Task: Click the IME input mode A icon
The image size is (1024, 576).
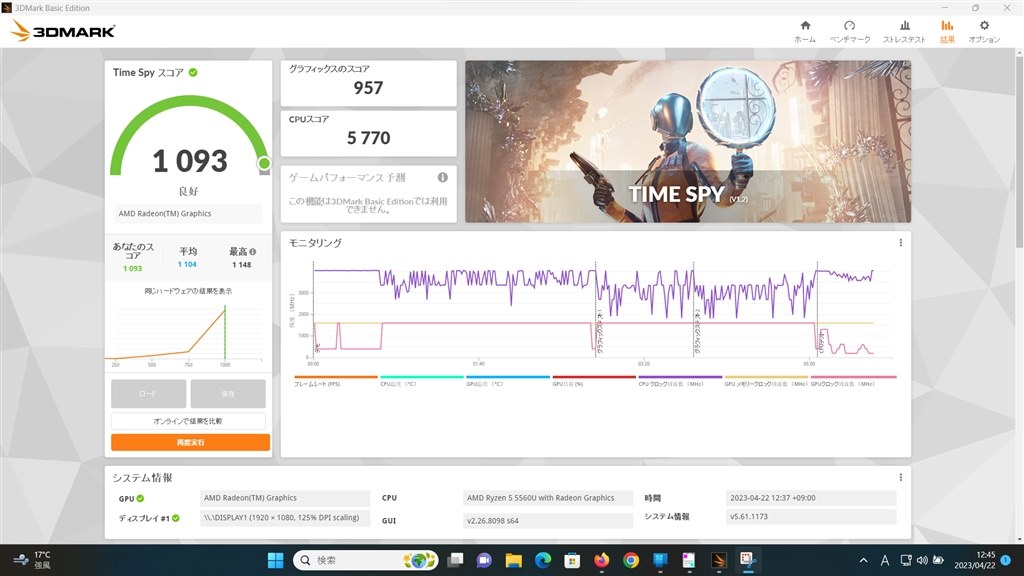Action: 885,560
